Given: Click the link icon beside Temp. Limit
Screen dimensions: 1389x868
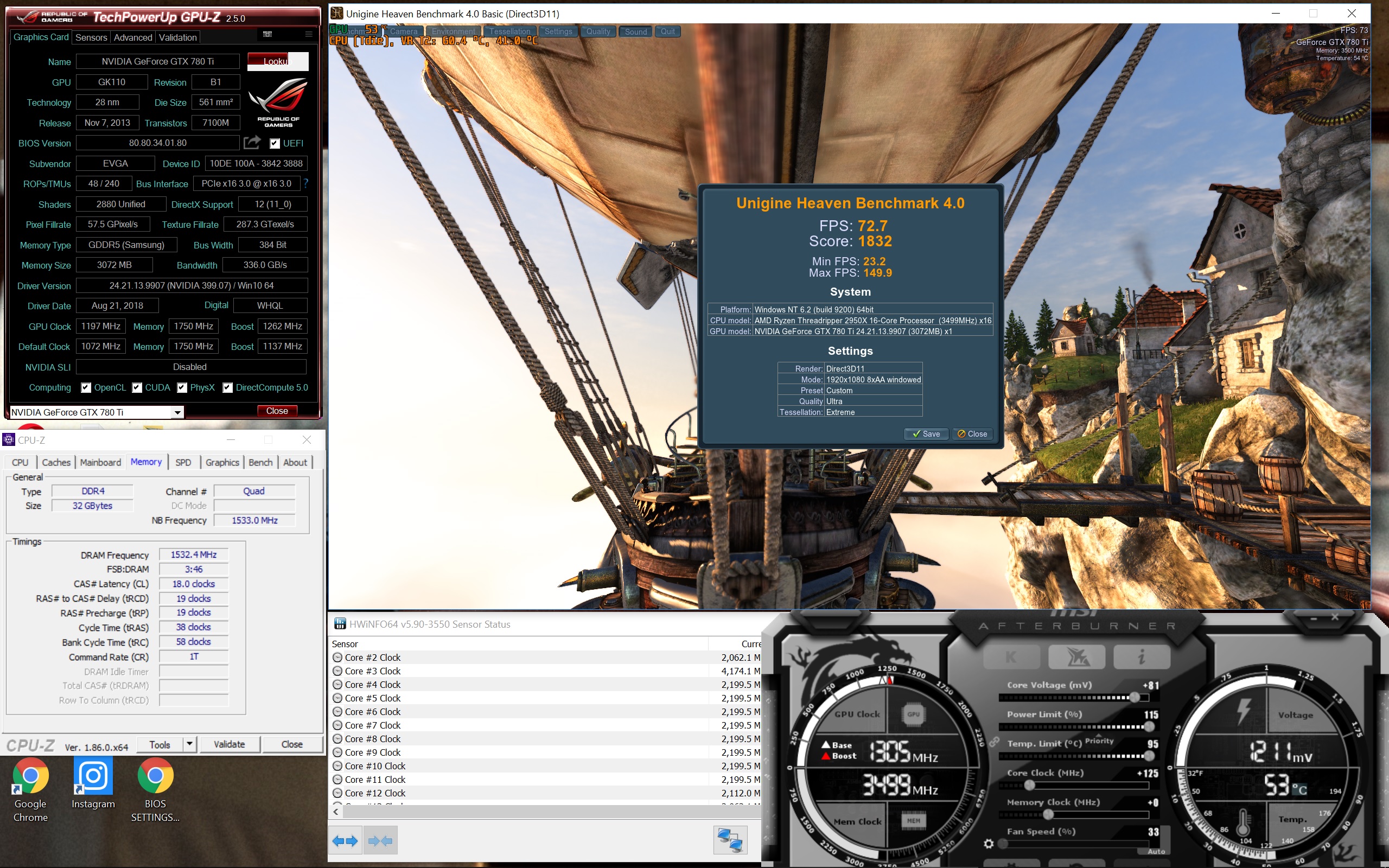Looking at the screenshot, I should click(x=995, y=742).
